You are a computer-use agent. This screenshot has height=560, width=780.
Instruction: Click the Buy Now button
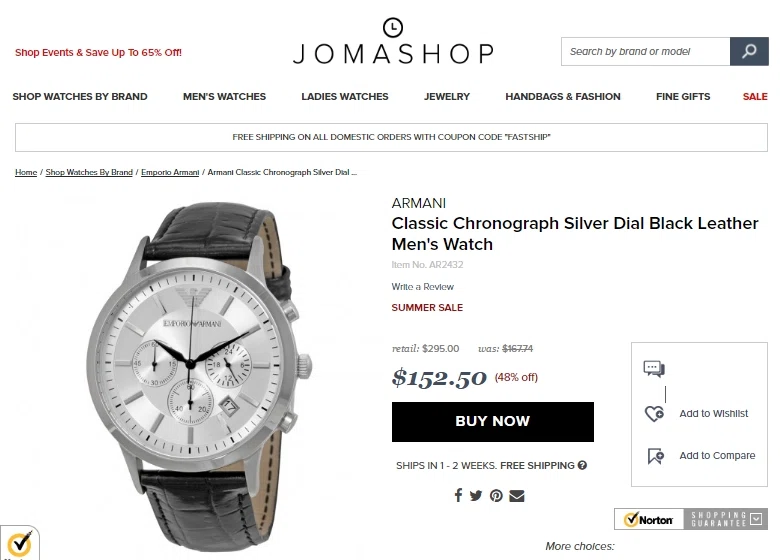[492, 422]
